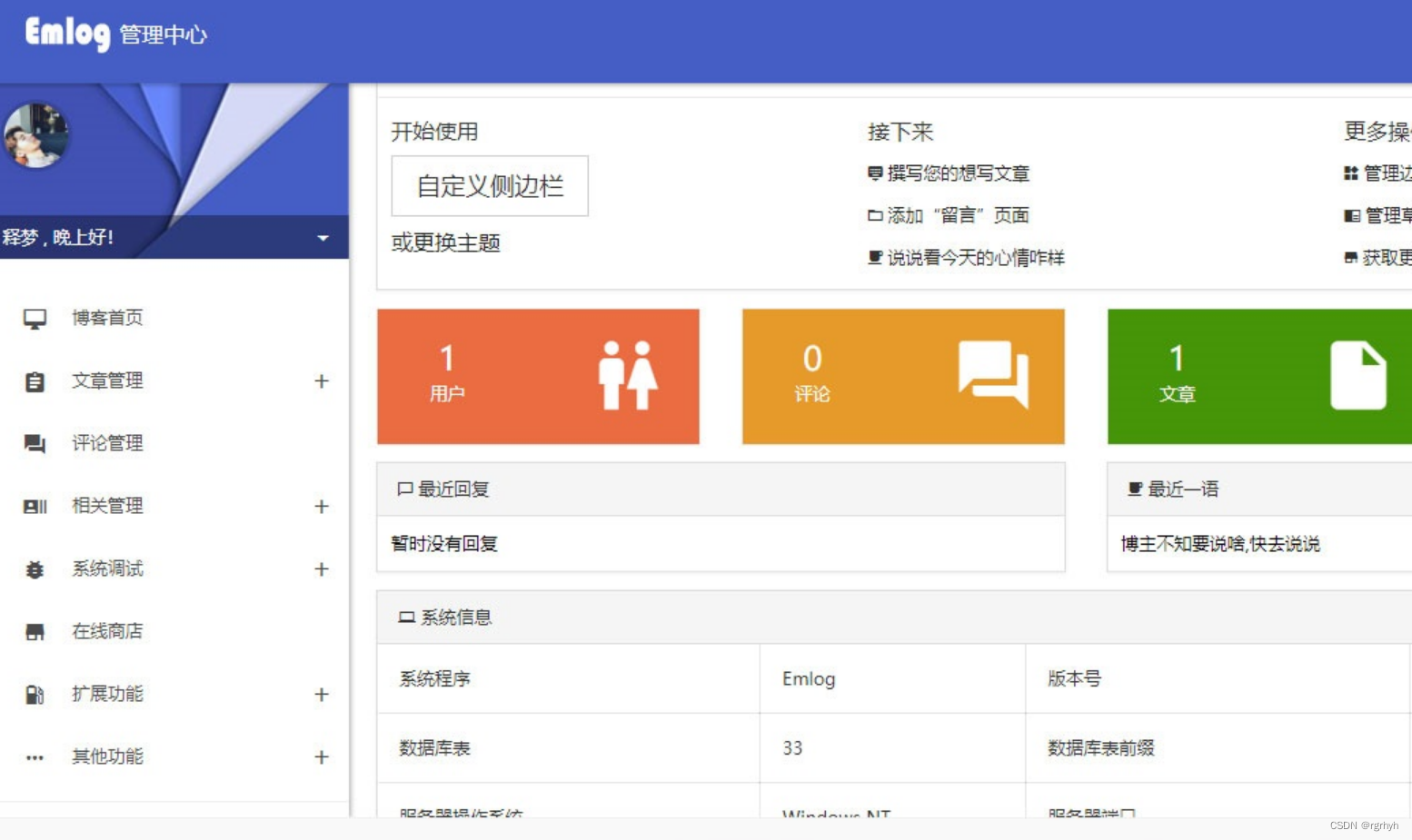
Task: Open 博客首页 from the sidebar menu
Action: [x=106, y=318]
